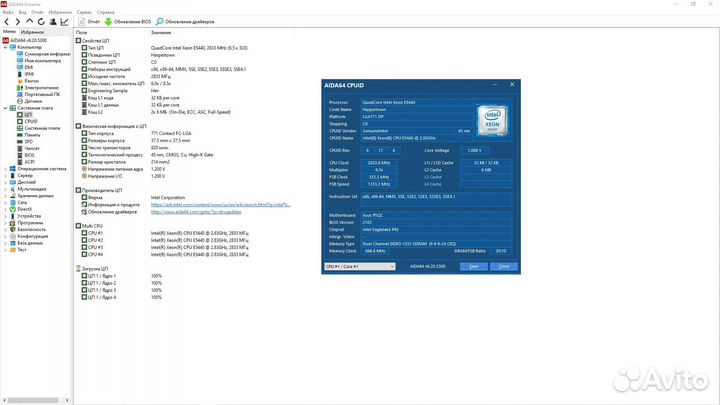Select Конфигурация in the left tree

coord(28,236)
